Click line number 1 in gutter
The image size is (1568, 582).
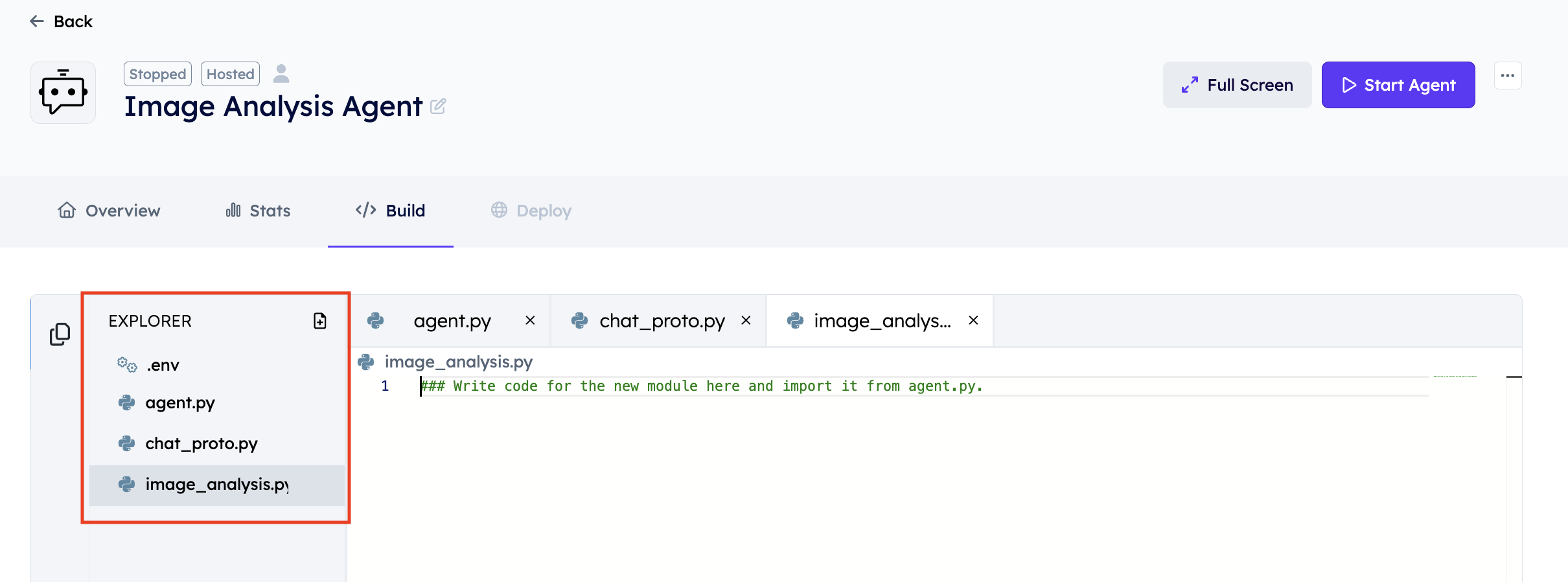click(x=385, y=386)
